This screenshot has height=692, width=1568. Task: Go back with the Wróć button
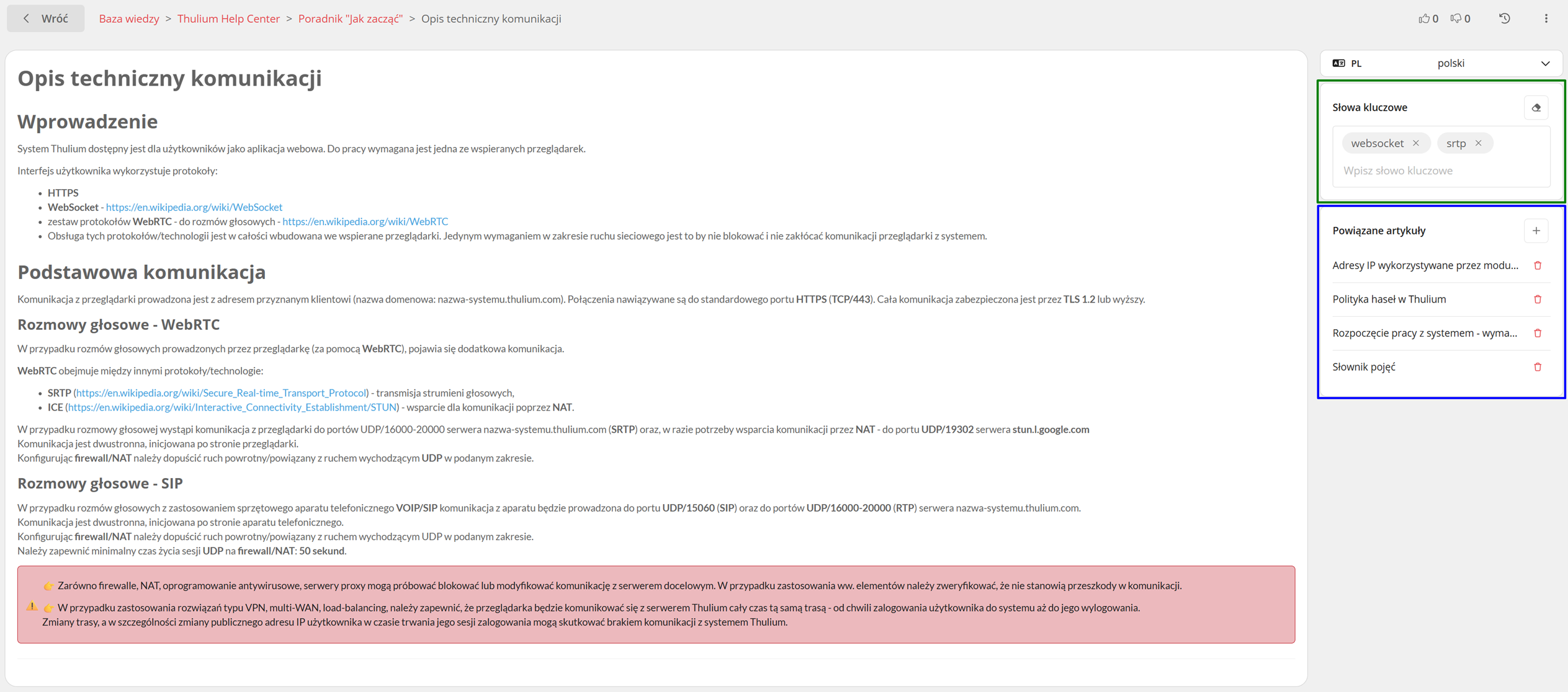pyautogui.click(x=45, y=19)
